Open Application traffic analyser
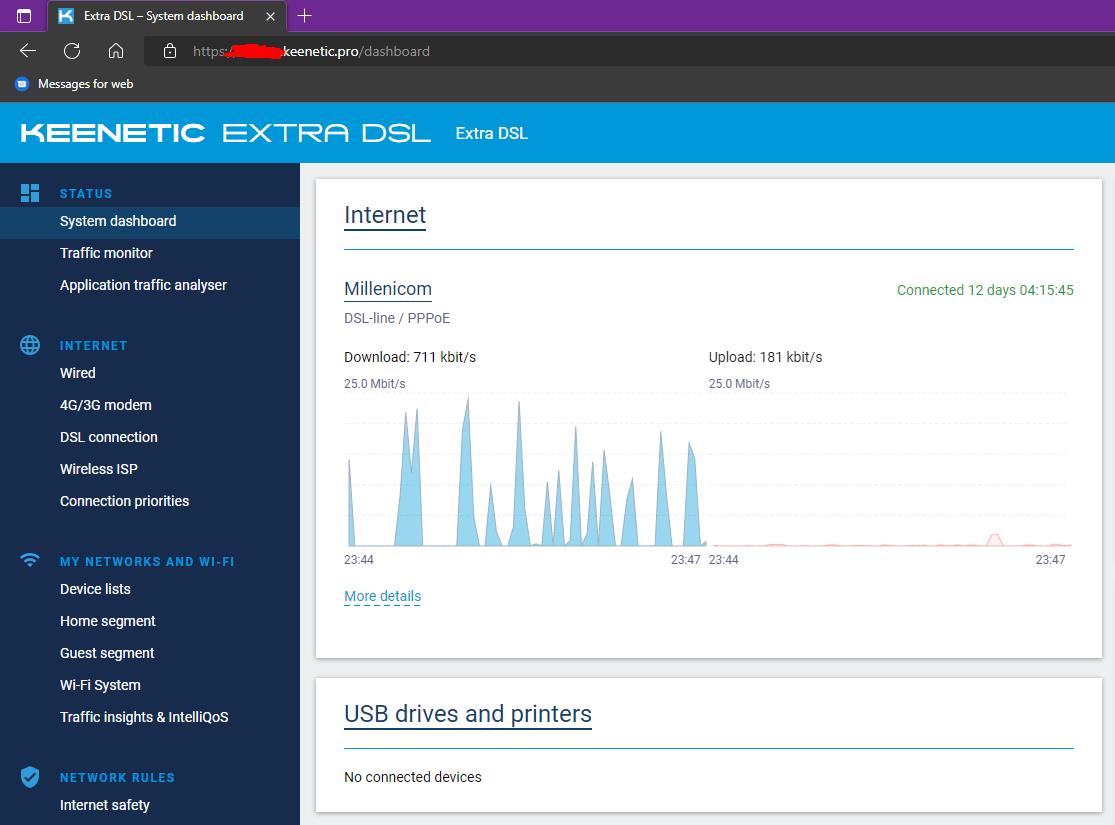 click(143, 285)
